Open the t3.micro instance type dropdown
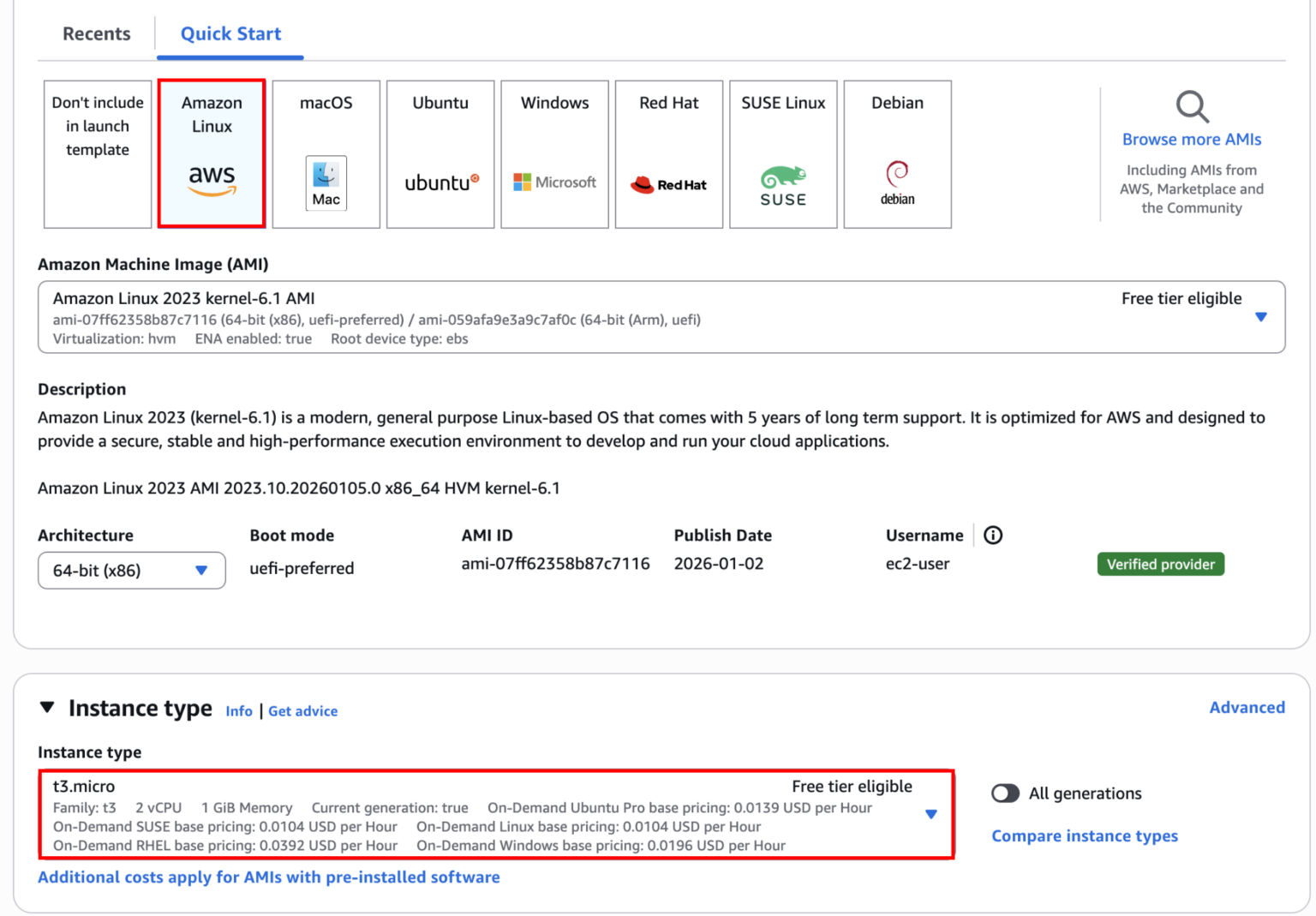The width and height of the screenshot is (1316, 916). tap(930, 815)
